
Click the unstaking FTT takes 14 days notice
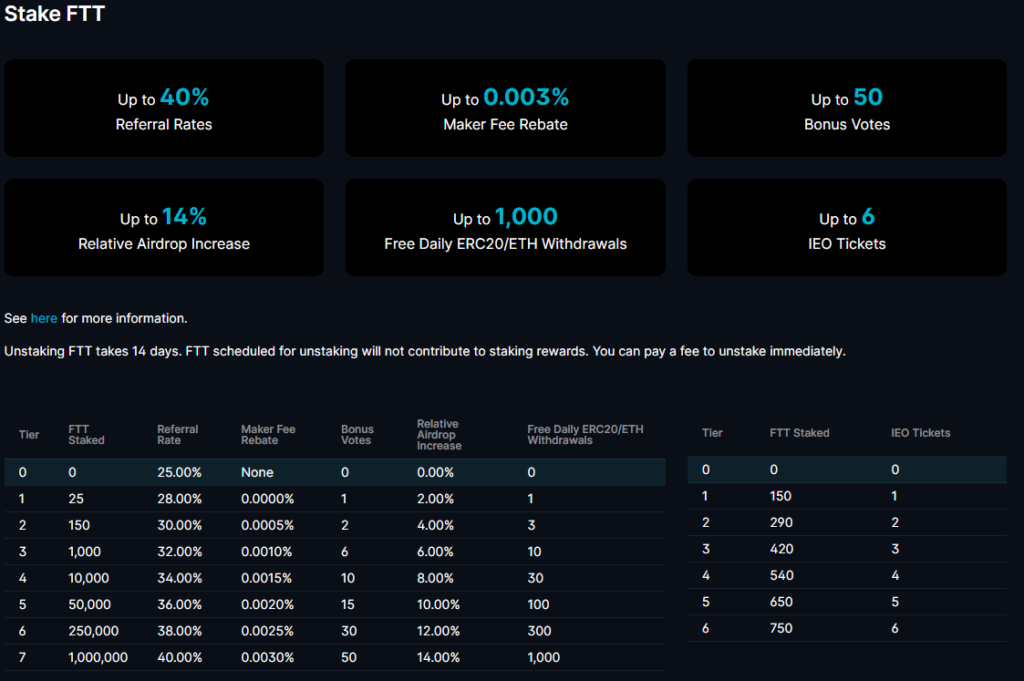[x=424, y=351]
